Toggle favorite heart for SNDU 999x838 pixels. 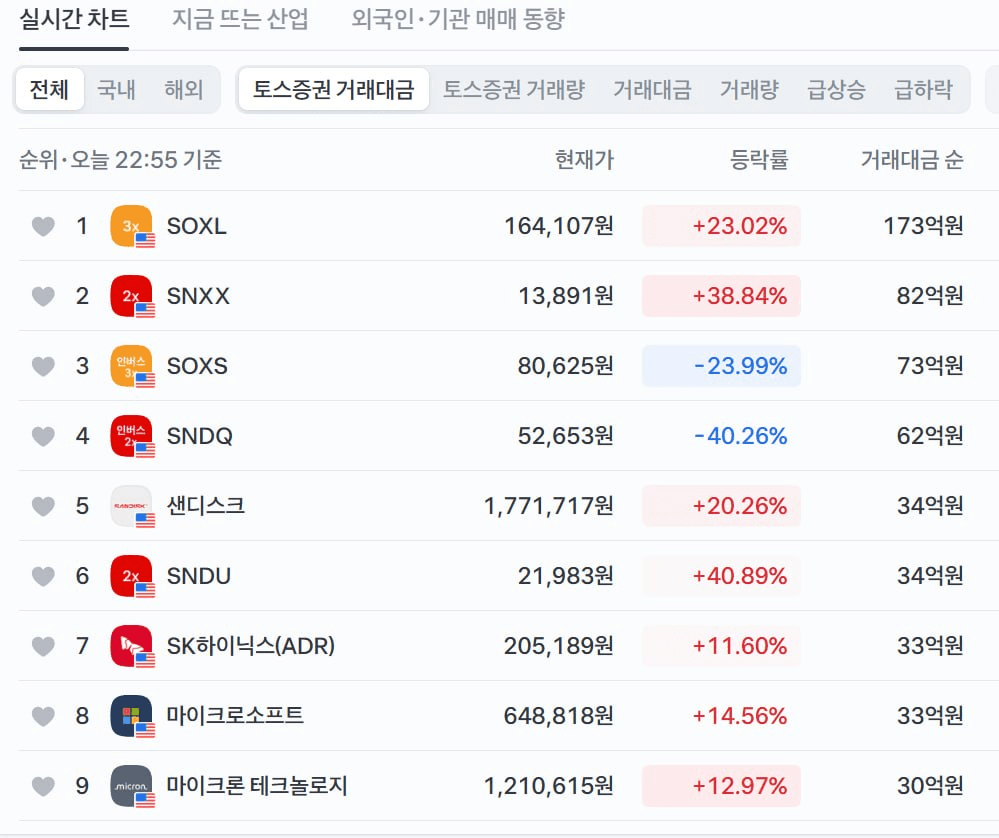click(43, 576)
